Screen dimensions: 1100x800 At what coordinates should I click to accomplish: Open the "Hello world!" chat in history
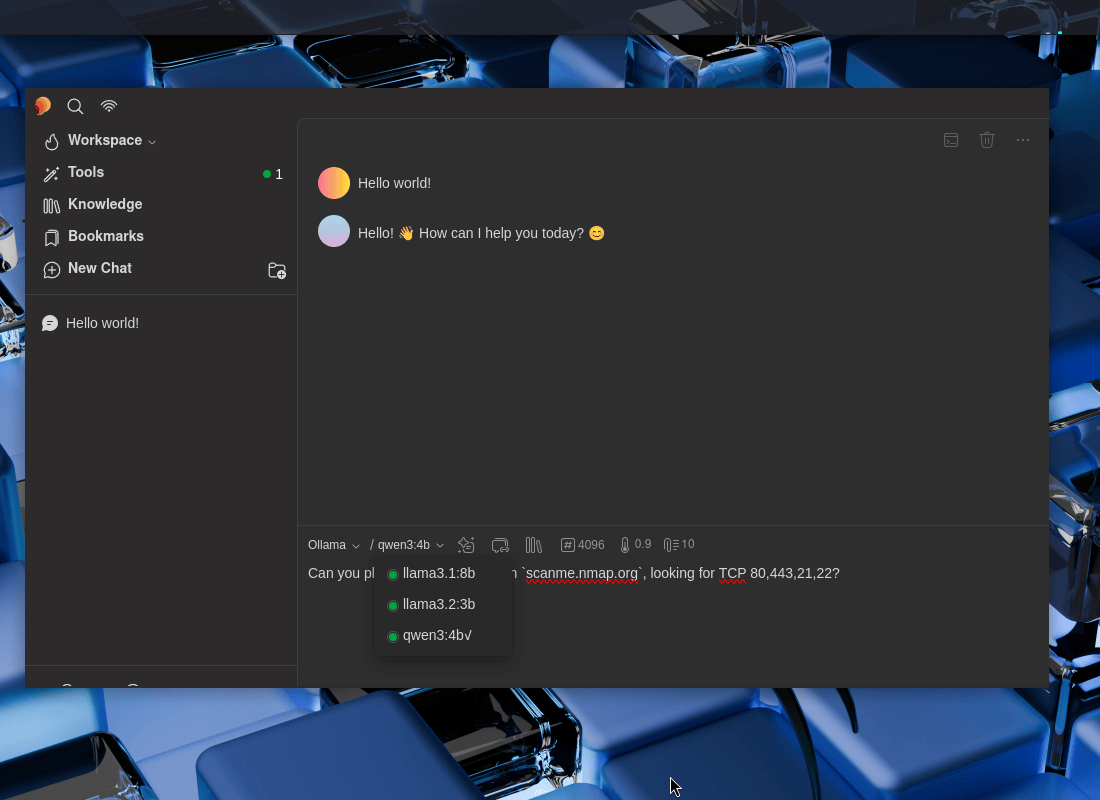click(x=102, y=323)
